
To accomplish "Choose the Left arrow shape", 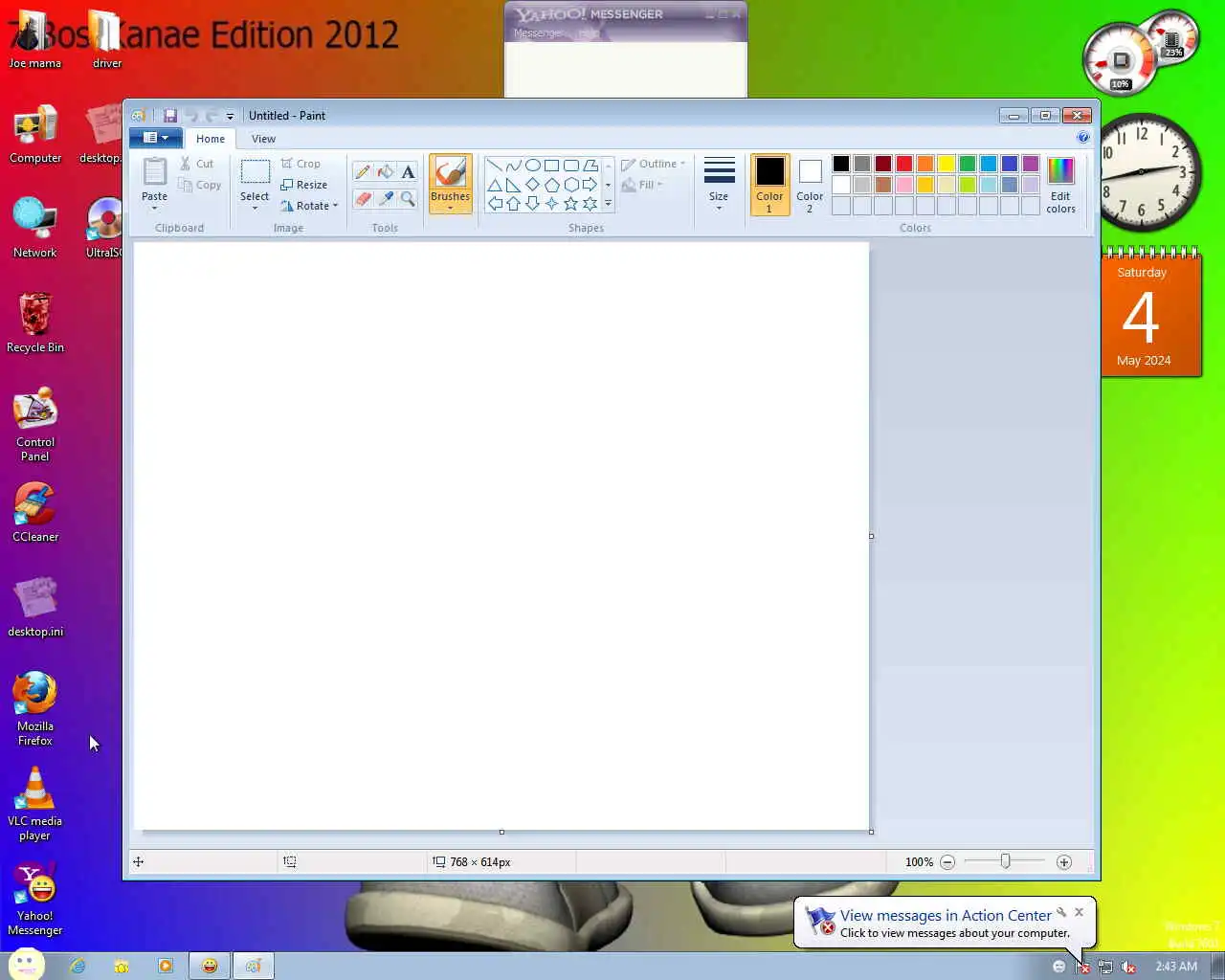I will click(x=495, y=204).
